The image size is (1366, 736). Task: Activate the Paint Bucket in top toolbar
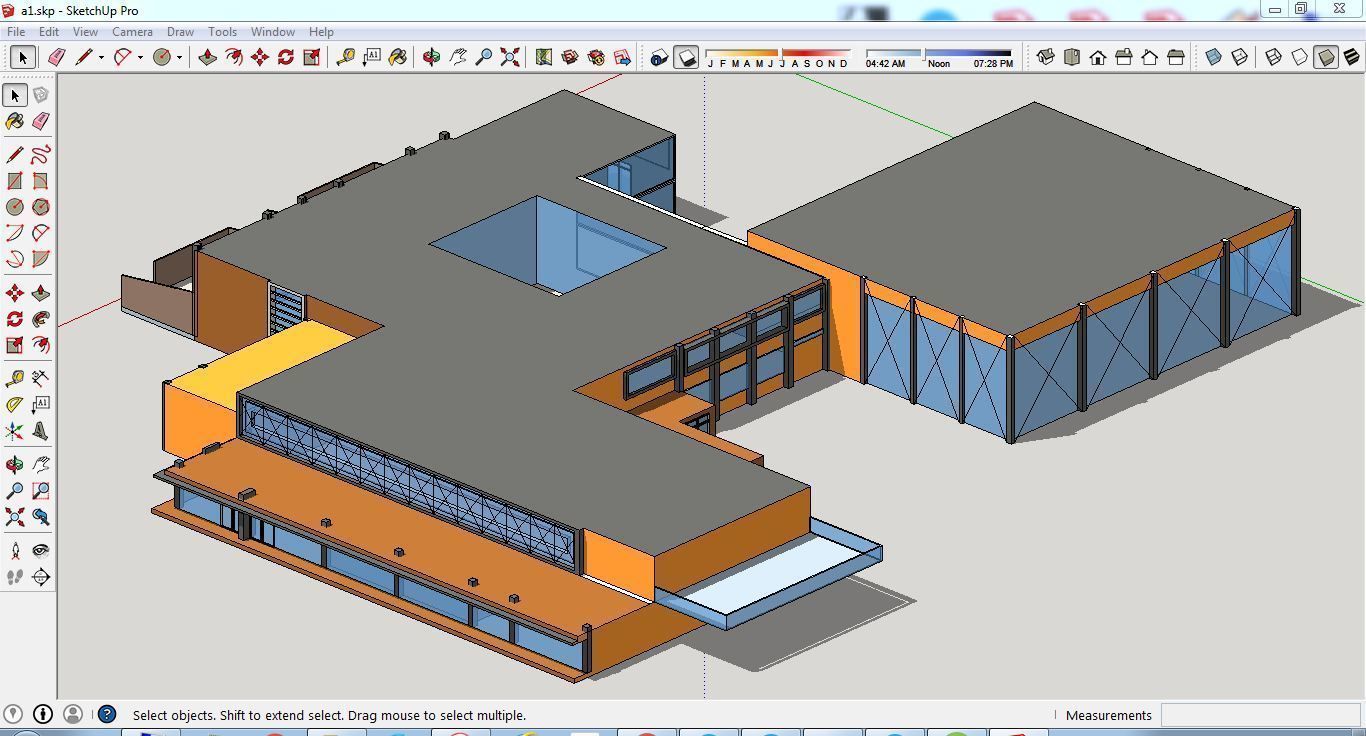click(x=398, y=57)
